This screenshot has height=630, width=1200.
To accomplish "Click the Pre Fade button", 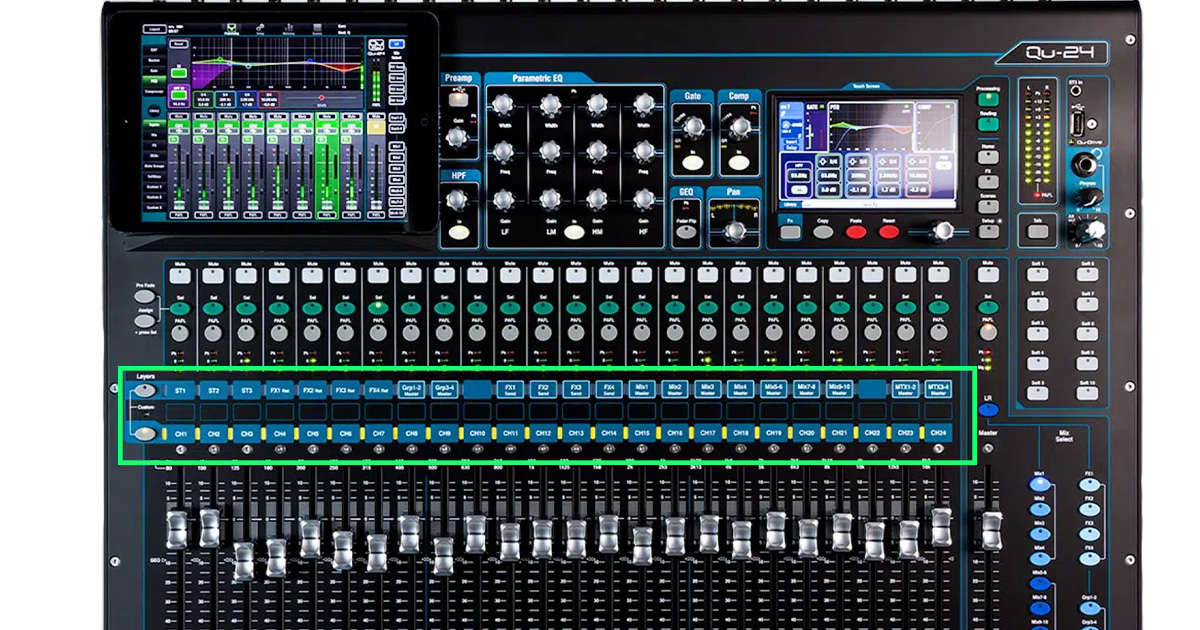I will (x=145, y=297).
